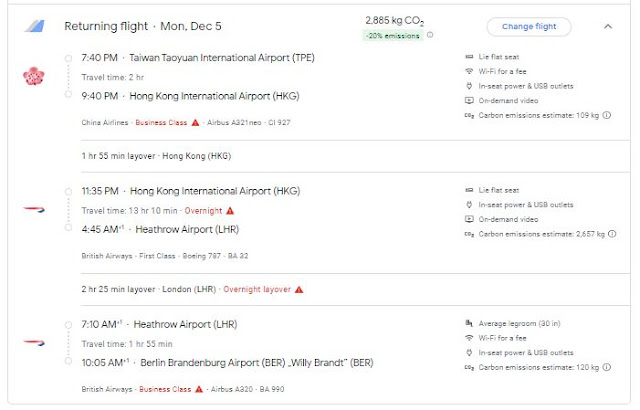Click the airline icon beside Returning flight header
640x410 pixels.
pos(33,26)
